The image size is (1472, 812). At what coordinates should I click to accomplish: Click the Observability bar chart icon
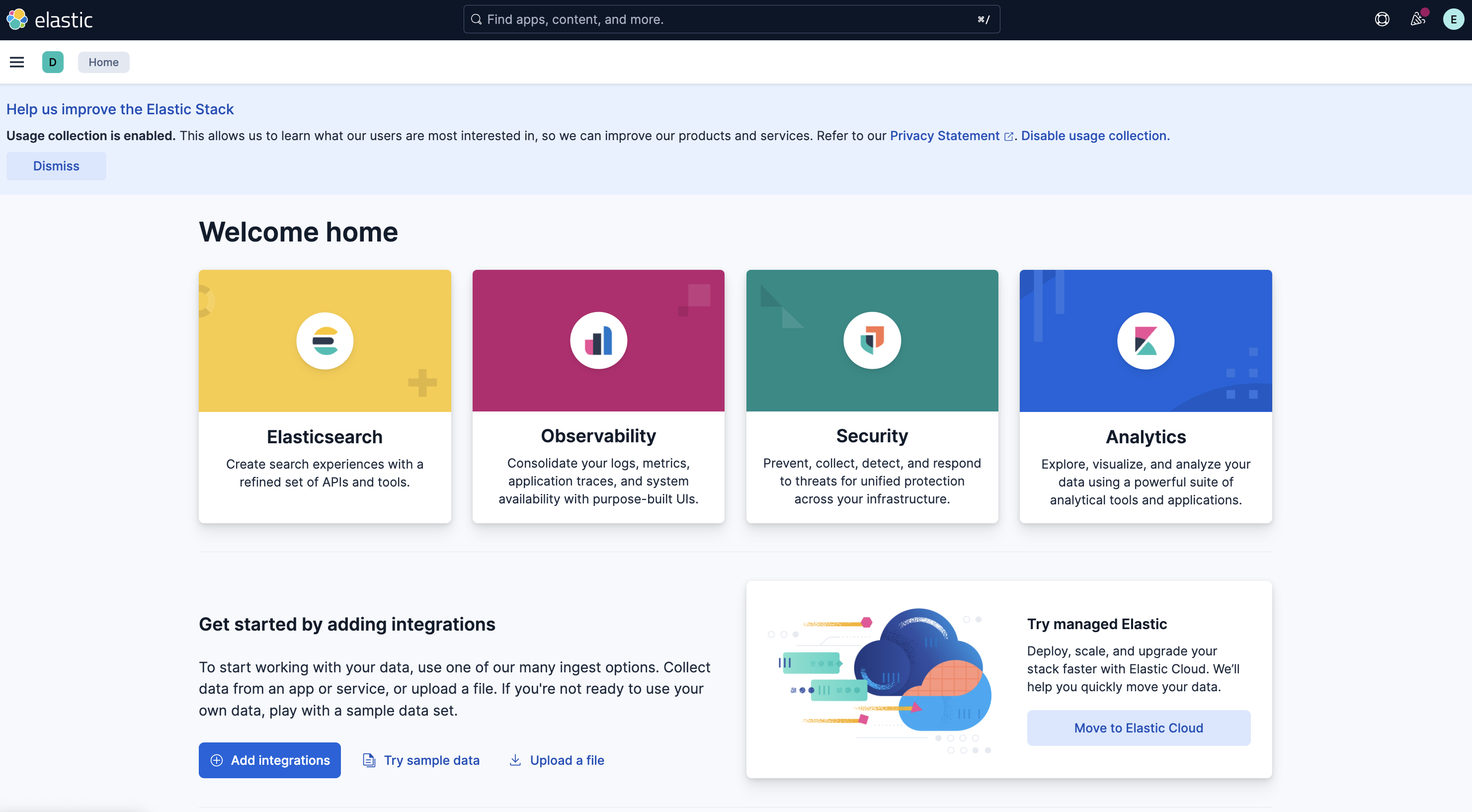[598, 340]
